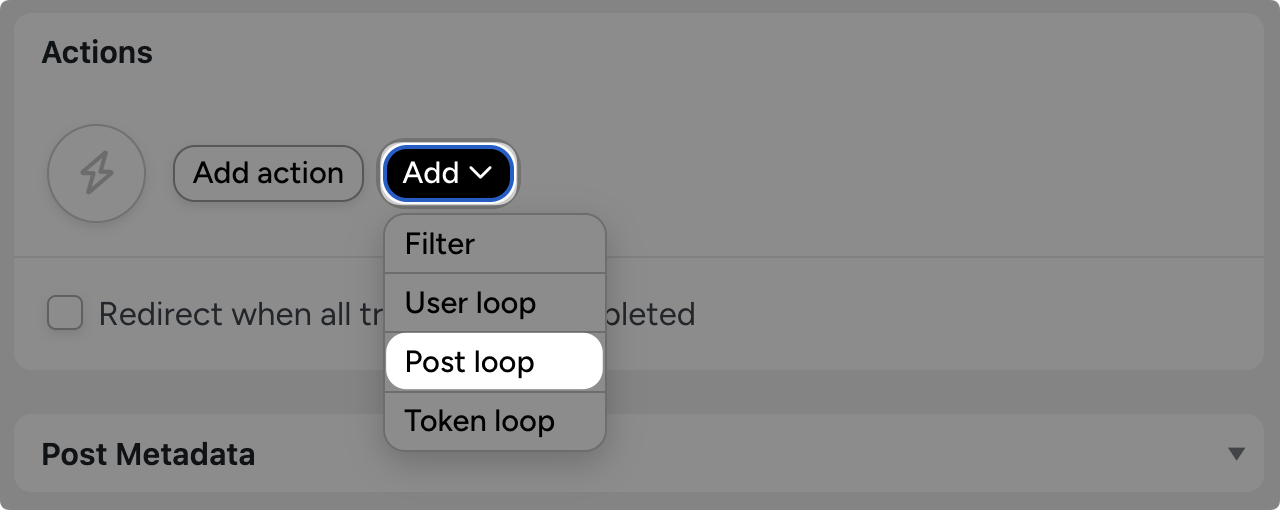Image resolution: width=1280 pixels, height=510 pixels.
Task: Click the chevron arrow on the Add button
Action: (x=481, y=174)
